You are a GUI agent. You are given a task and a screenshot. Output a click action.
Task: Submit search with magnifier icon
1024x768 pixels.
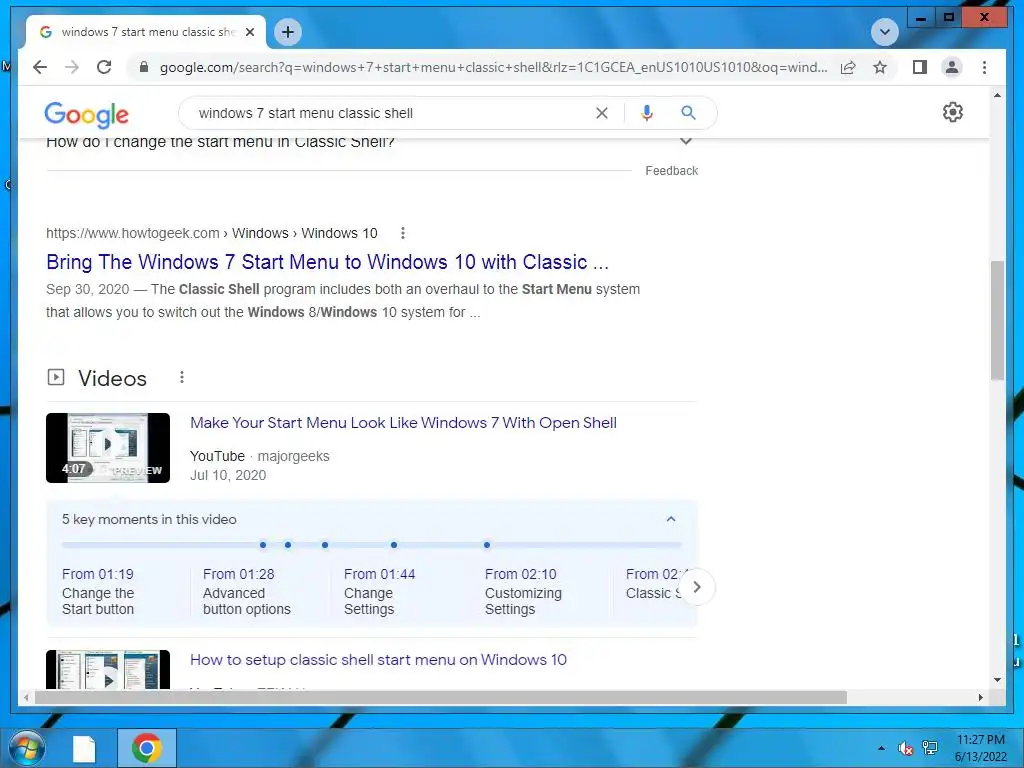[x=688, y=113]
